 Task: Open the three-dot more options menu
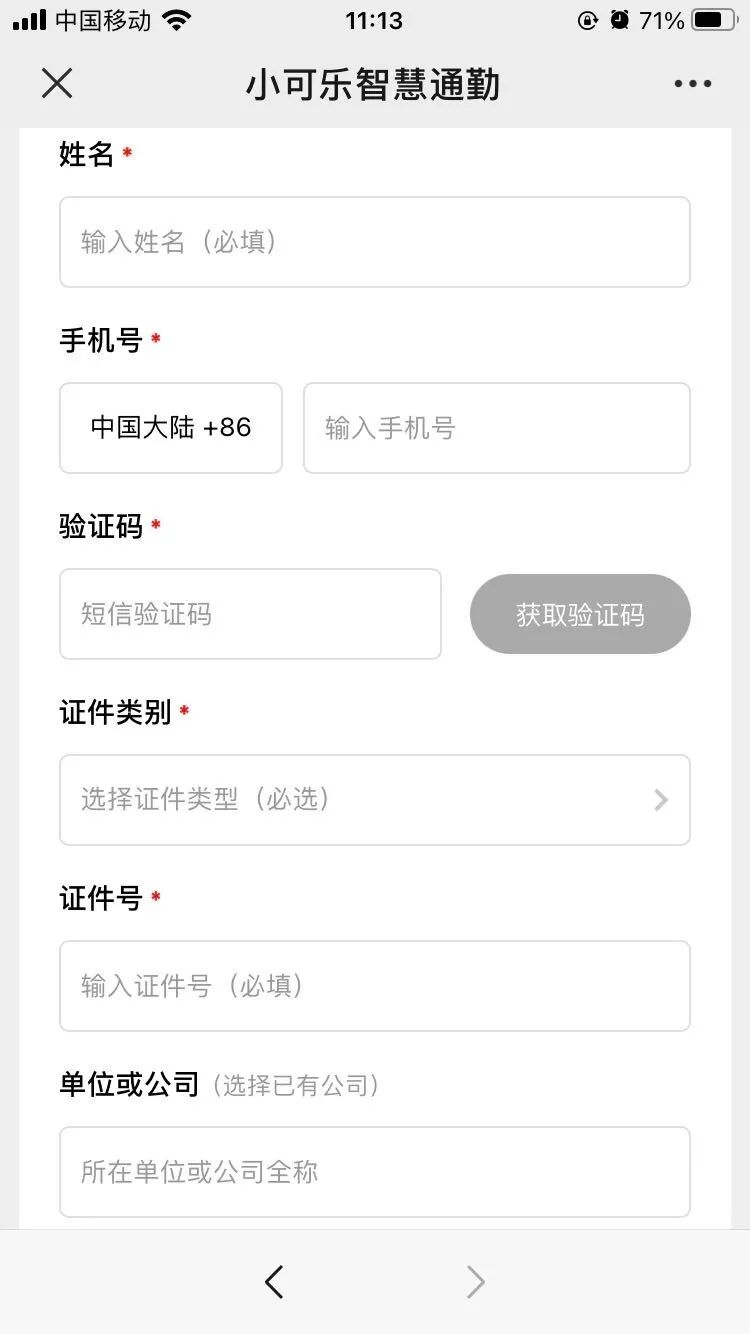click(692, 84)
